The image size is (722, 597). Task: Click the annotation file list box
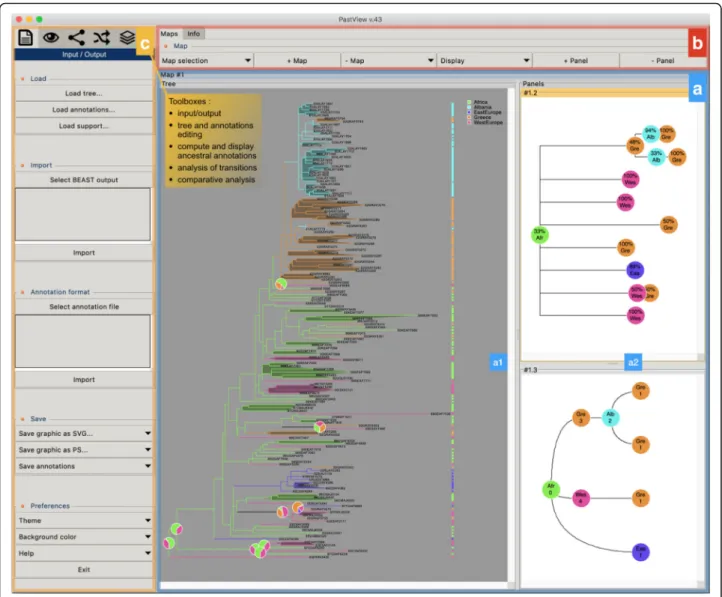(83, 341)
